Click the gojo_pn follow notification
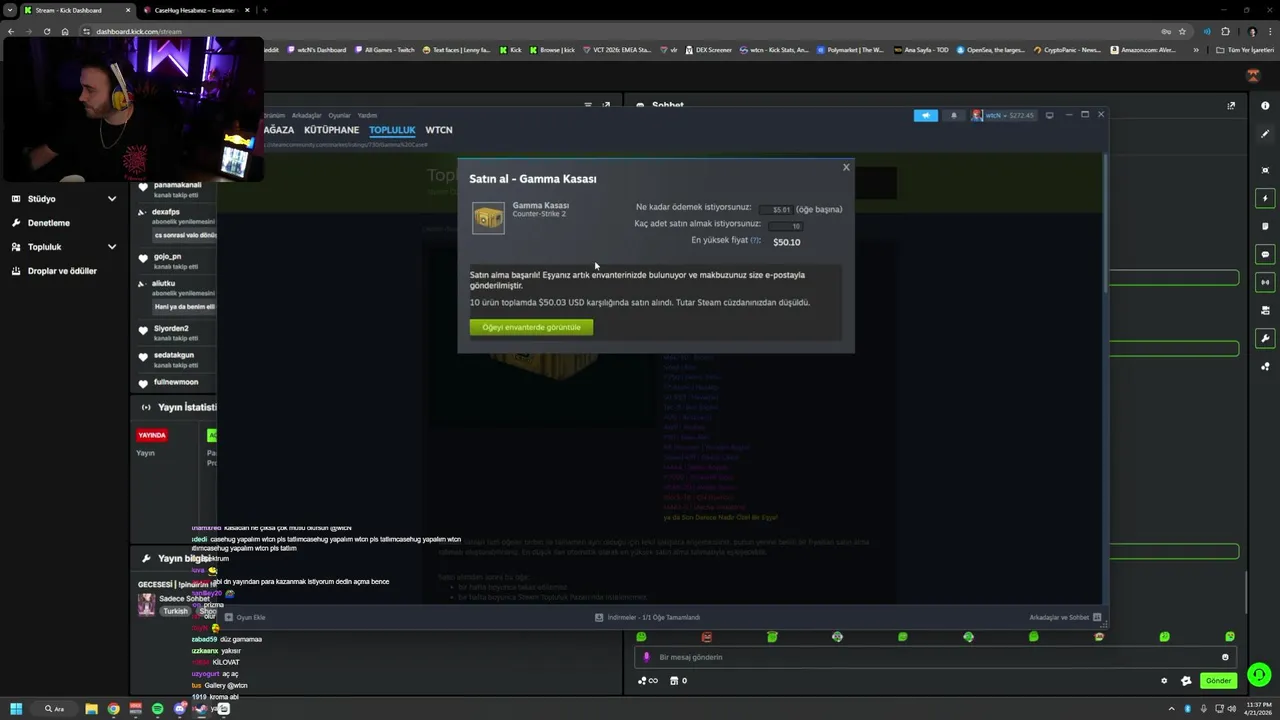This screenshot has width=1280, height=720. point(176,261)
